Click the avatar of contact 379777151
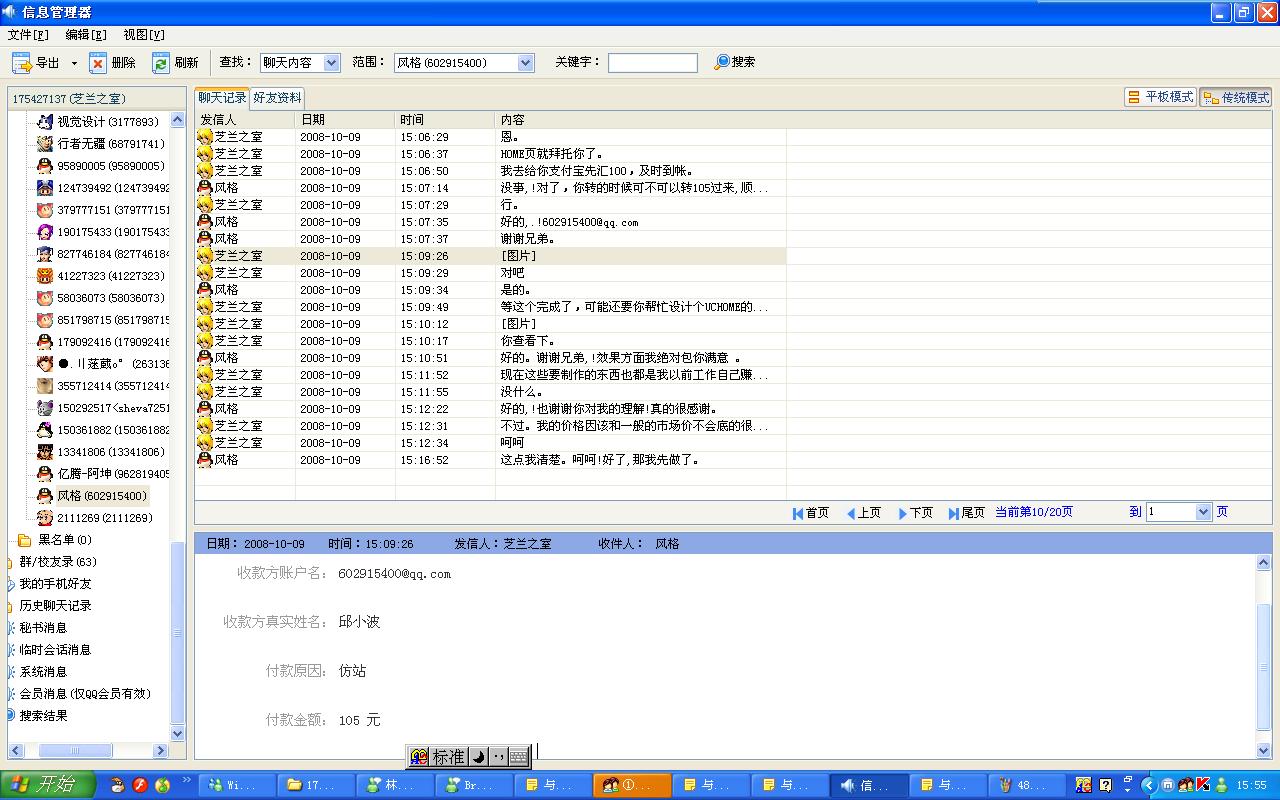The width and height of the screenshot is (1280, 800). (44, 210)
